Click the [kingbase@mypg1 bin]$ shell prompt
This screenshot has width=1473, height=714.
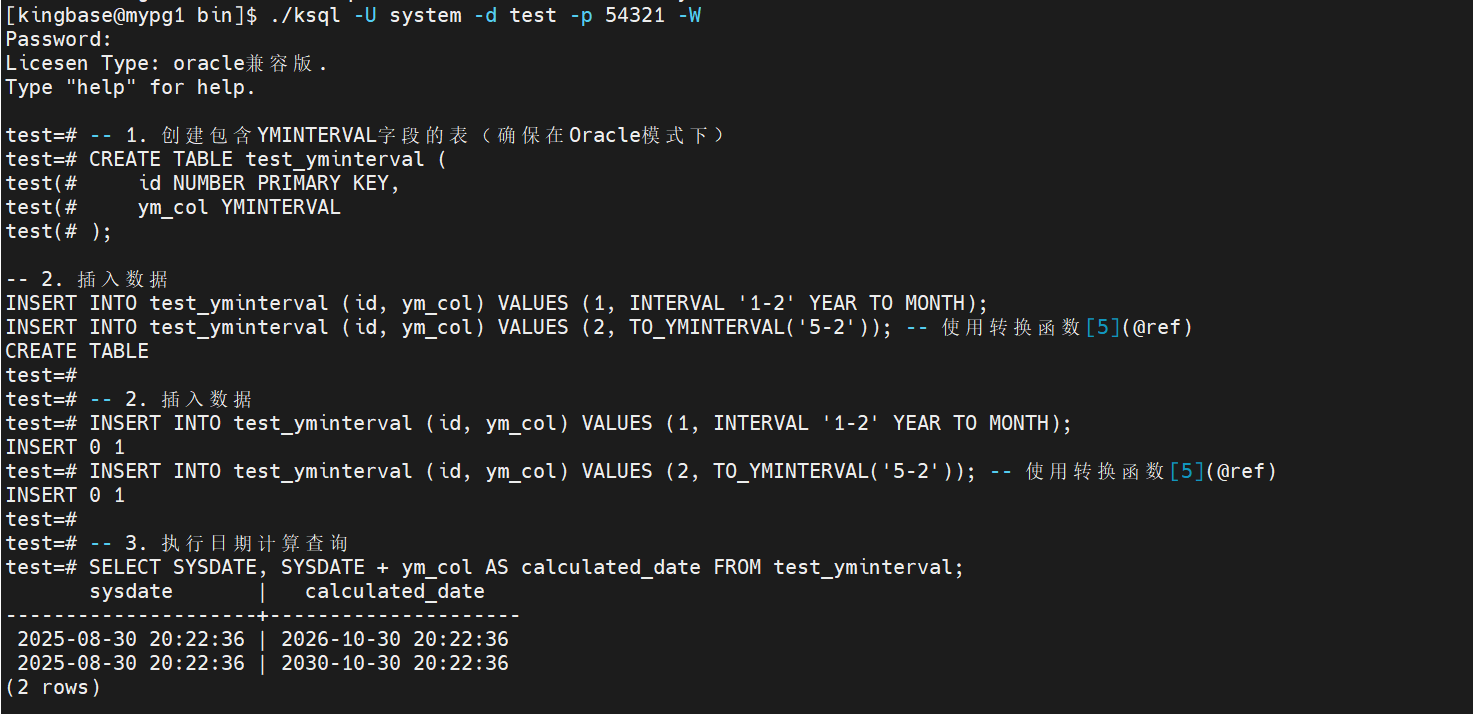coord(131,15)
